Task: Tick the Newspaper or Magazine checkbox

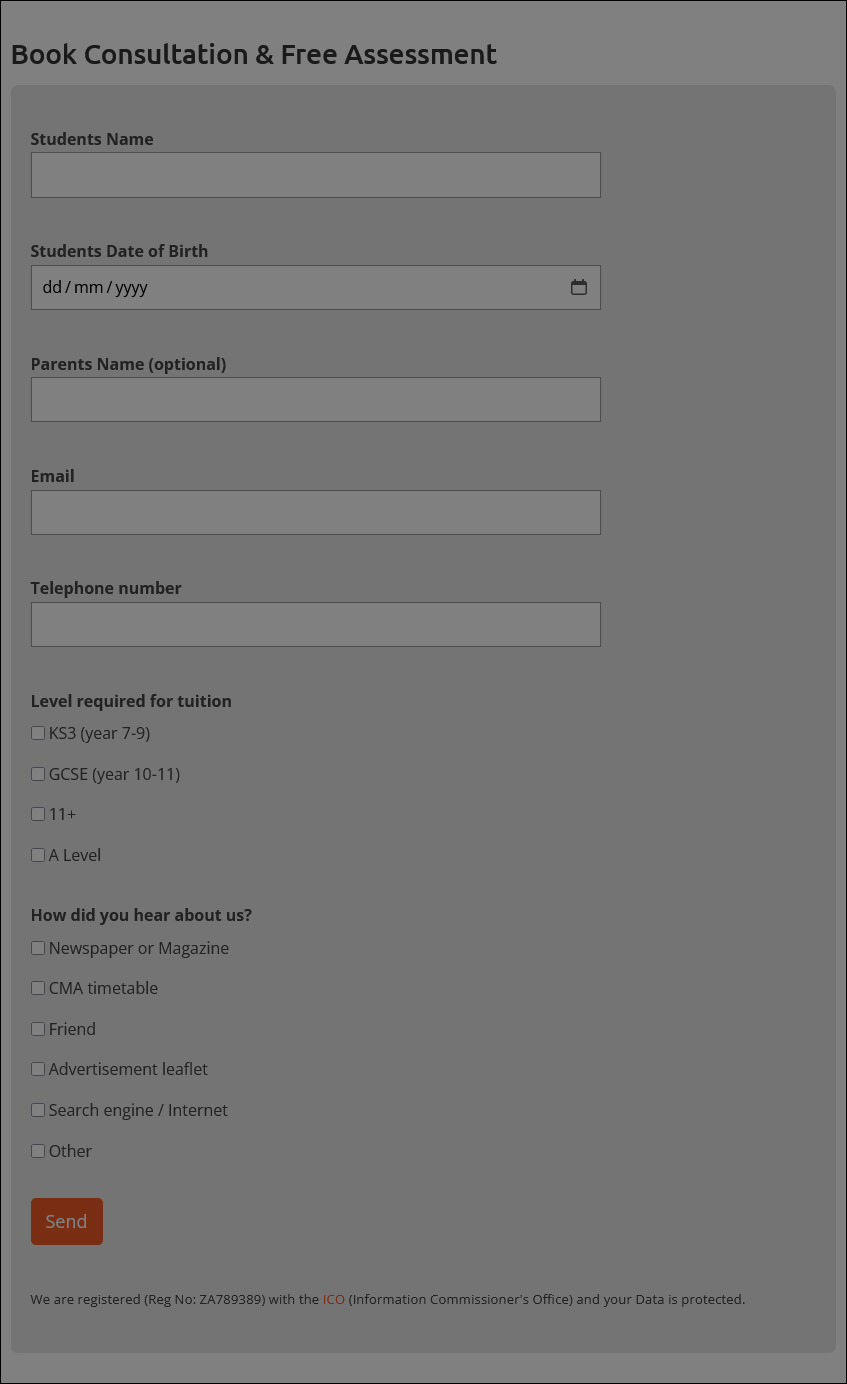Action: pos(38,948)
